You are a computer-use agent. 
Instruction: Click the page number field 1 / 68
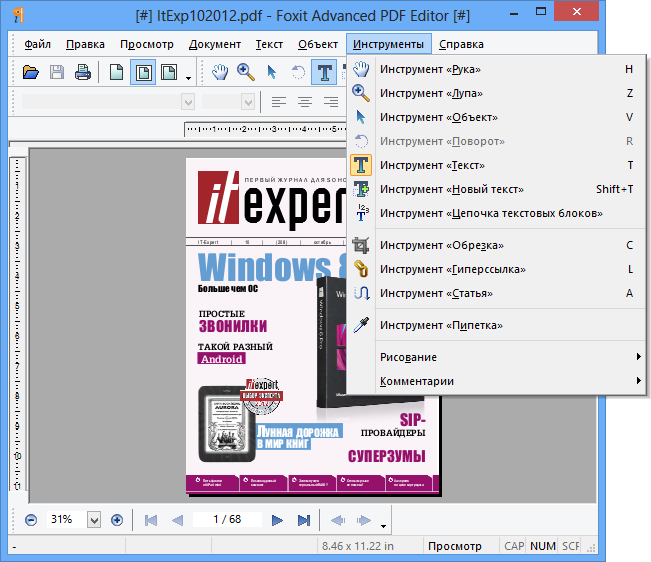coord(227,519)
